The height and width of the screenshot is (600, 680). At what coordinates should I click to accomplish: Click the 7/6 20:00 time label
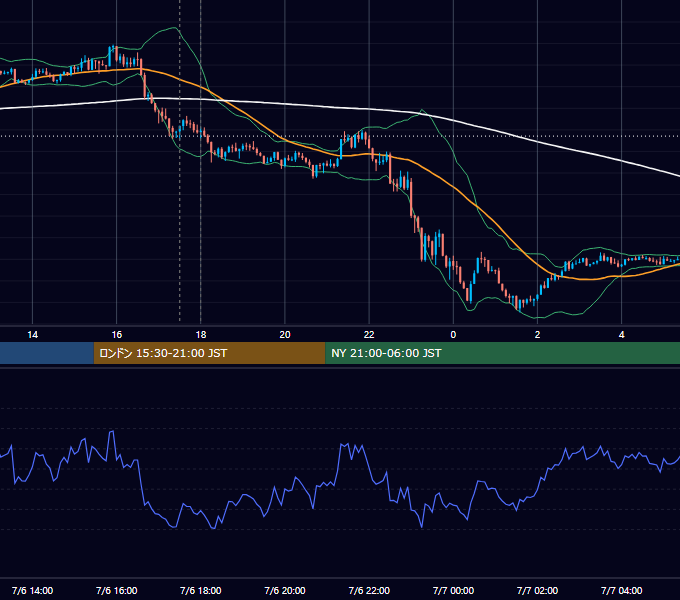tap(285, 590)
